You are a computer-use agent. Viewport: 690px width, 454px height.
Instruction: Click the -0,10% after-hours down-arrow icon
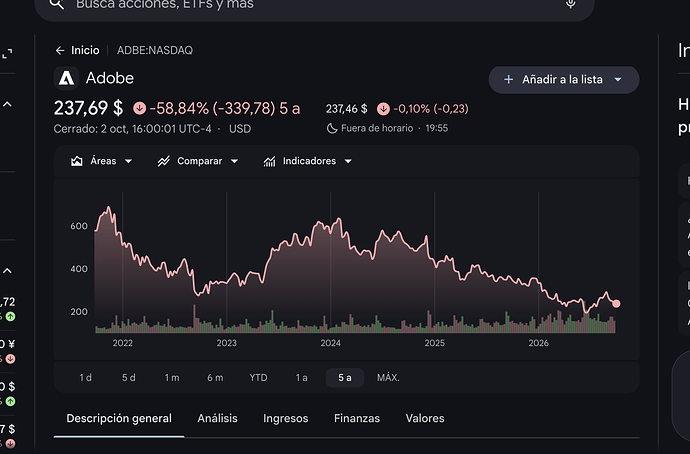click(383, 109)
